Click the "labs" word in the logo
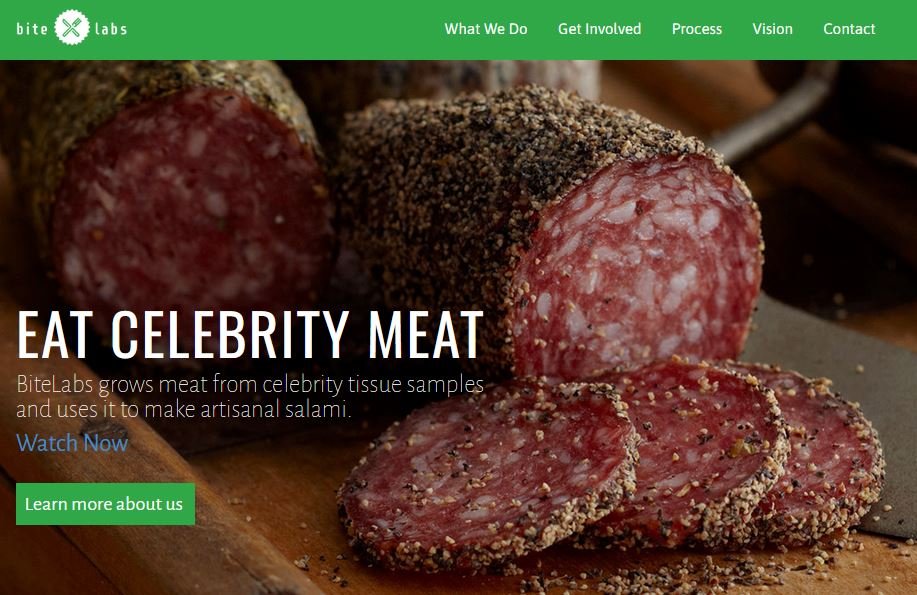 [111, 29]
